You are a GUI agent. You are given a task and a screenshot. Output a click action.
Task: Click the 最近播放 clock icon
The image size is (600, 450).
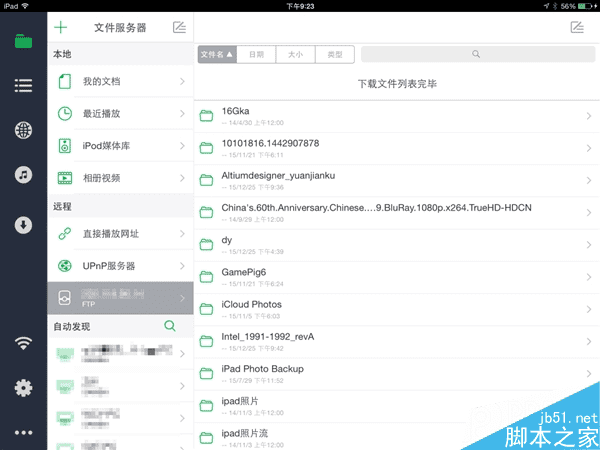click(x=65, y=114)
